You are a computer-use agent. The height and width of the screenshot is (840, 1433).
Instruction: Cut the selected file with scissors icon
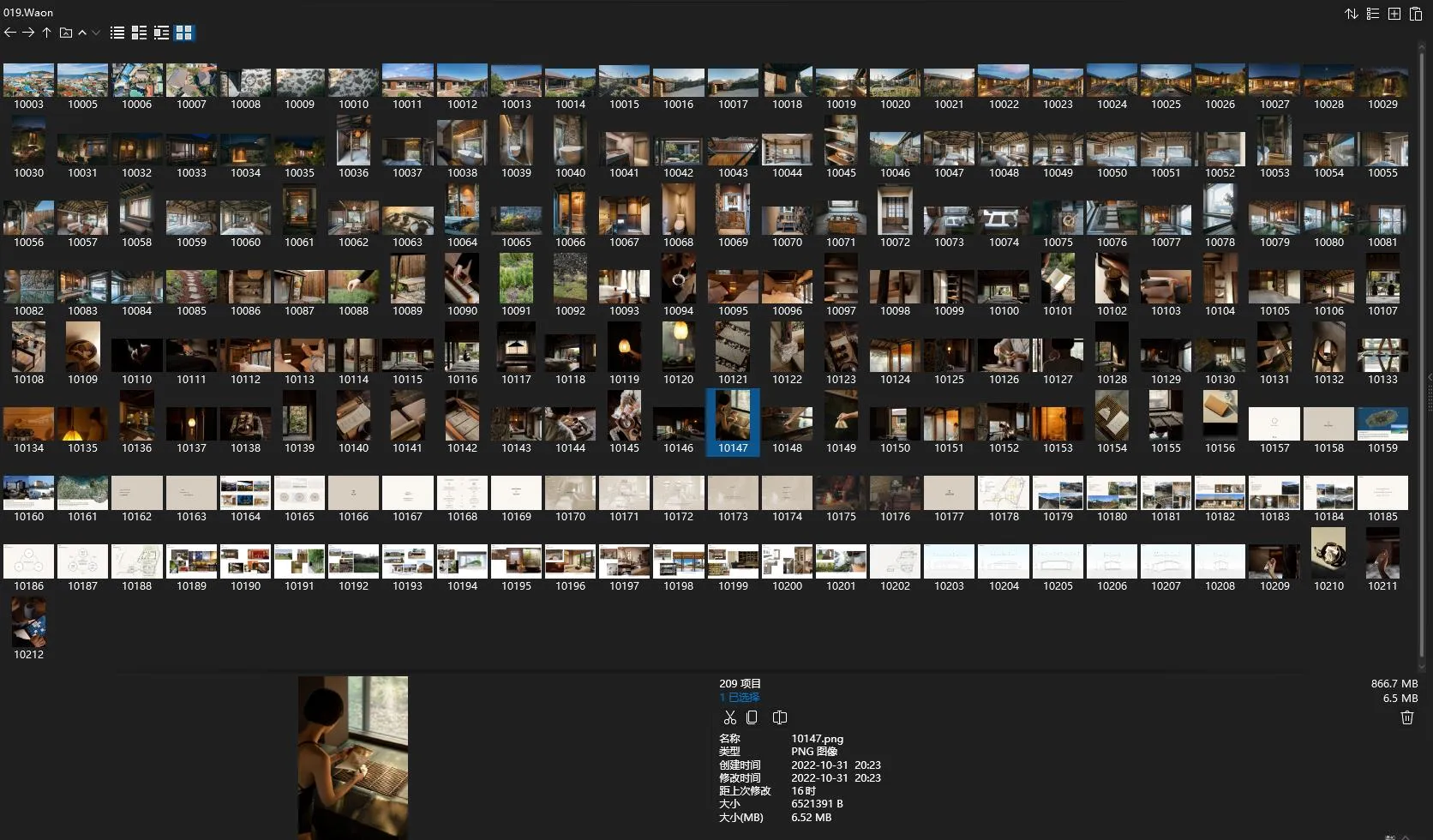point(730,717)
